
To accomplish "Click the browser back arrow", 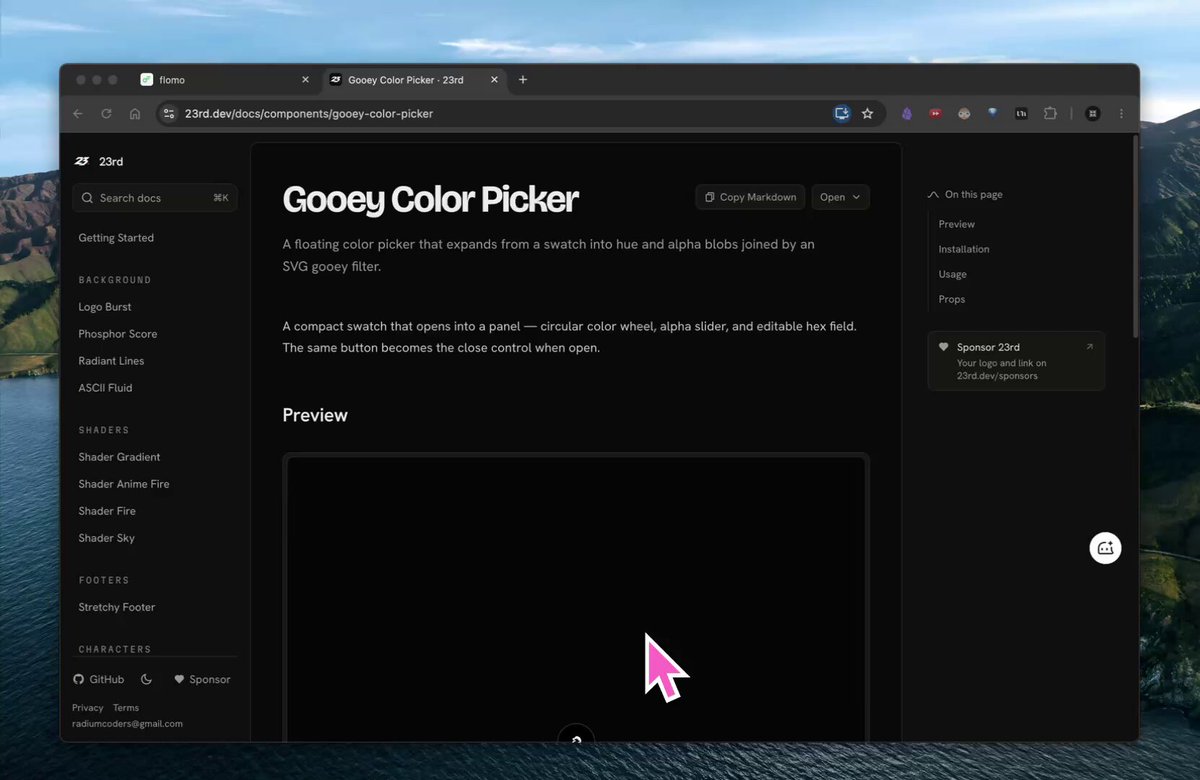I will pyautogui.click(x=78, y=114).
